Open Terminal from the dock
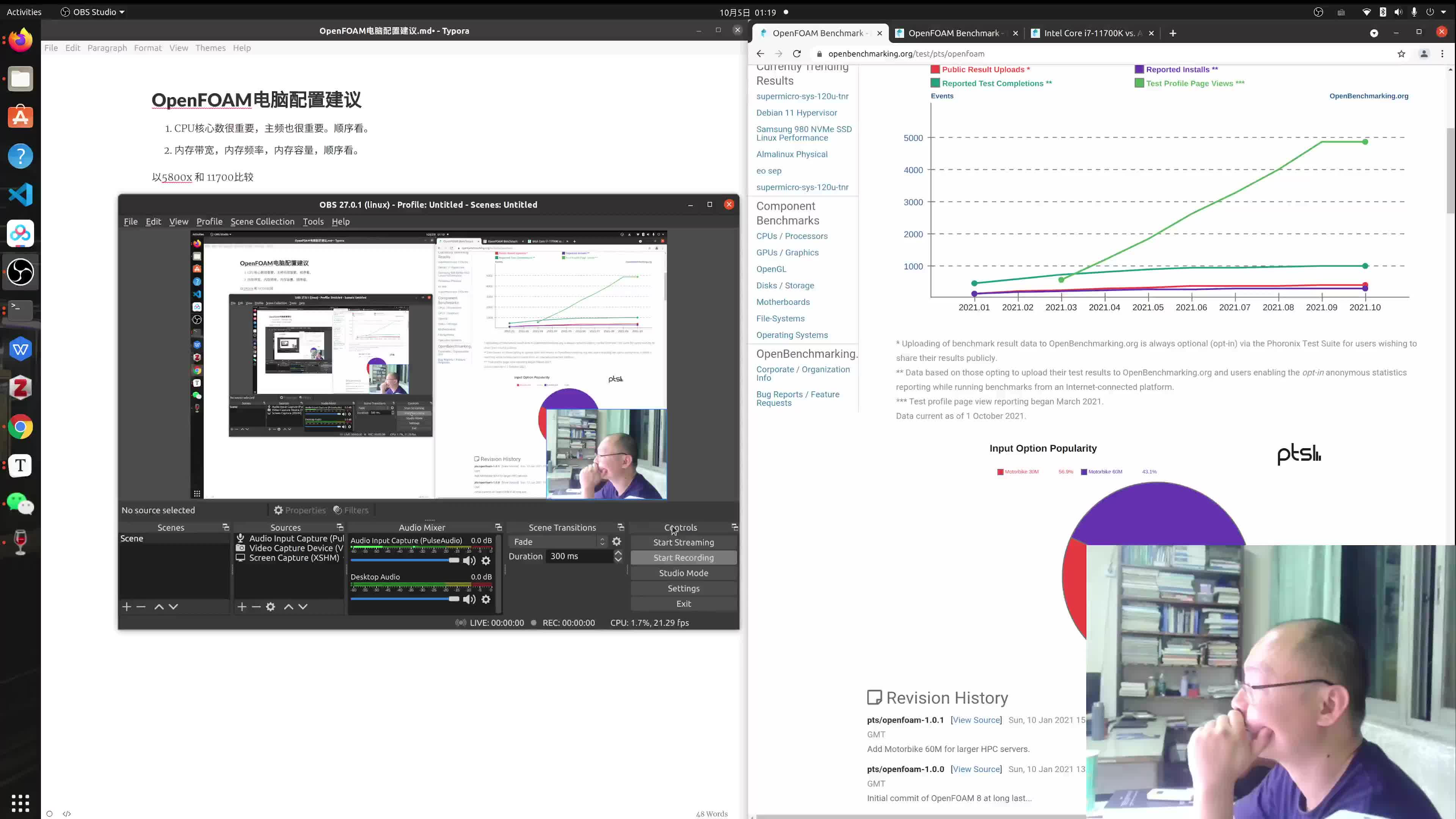 20,310
